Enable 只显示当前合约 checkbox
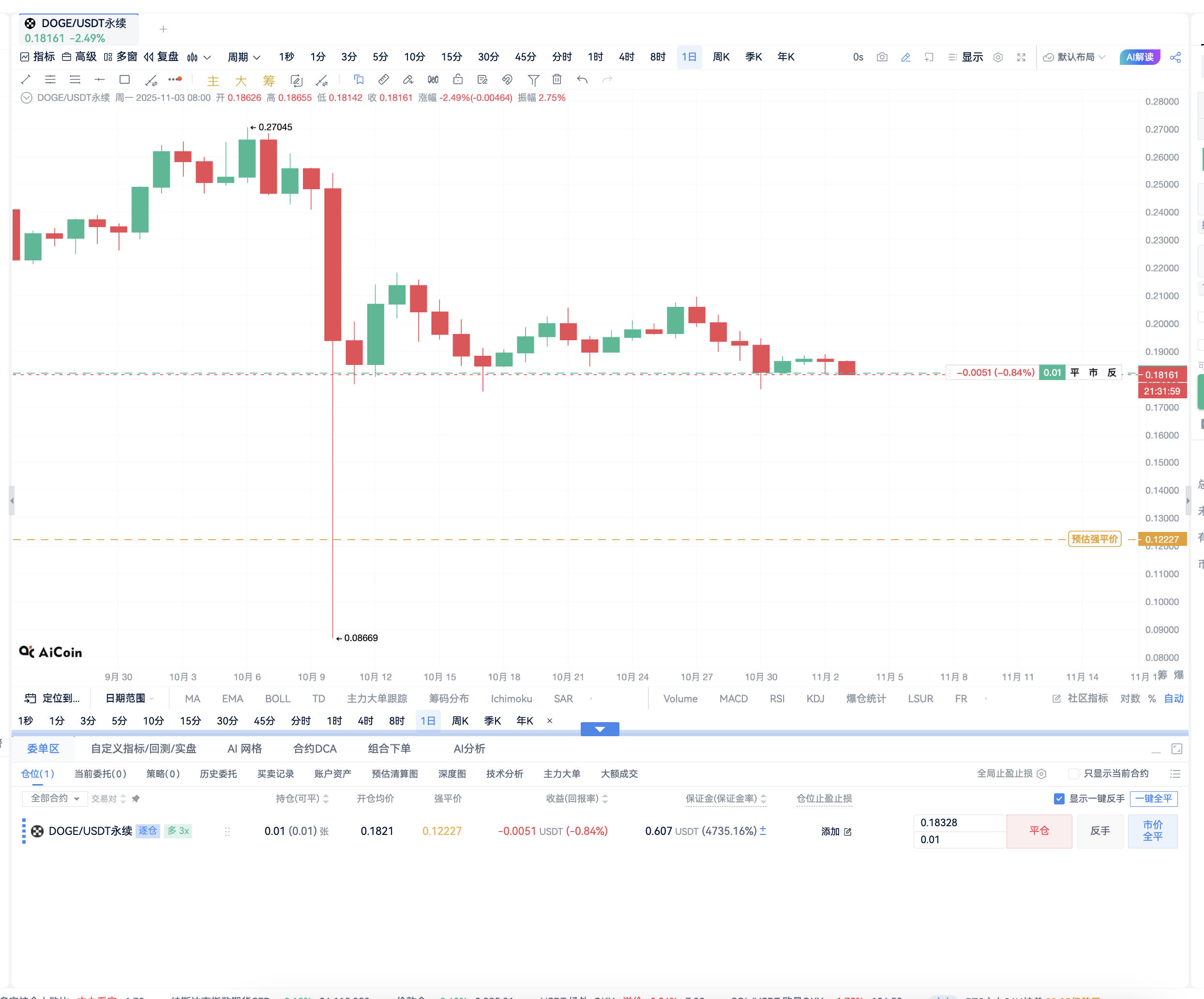Screen dimensions: 1204x999 pyautogui.click(x=1074, y=773)
